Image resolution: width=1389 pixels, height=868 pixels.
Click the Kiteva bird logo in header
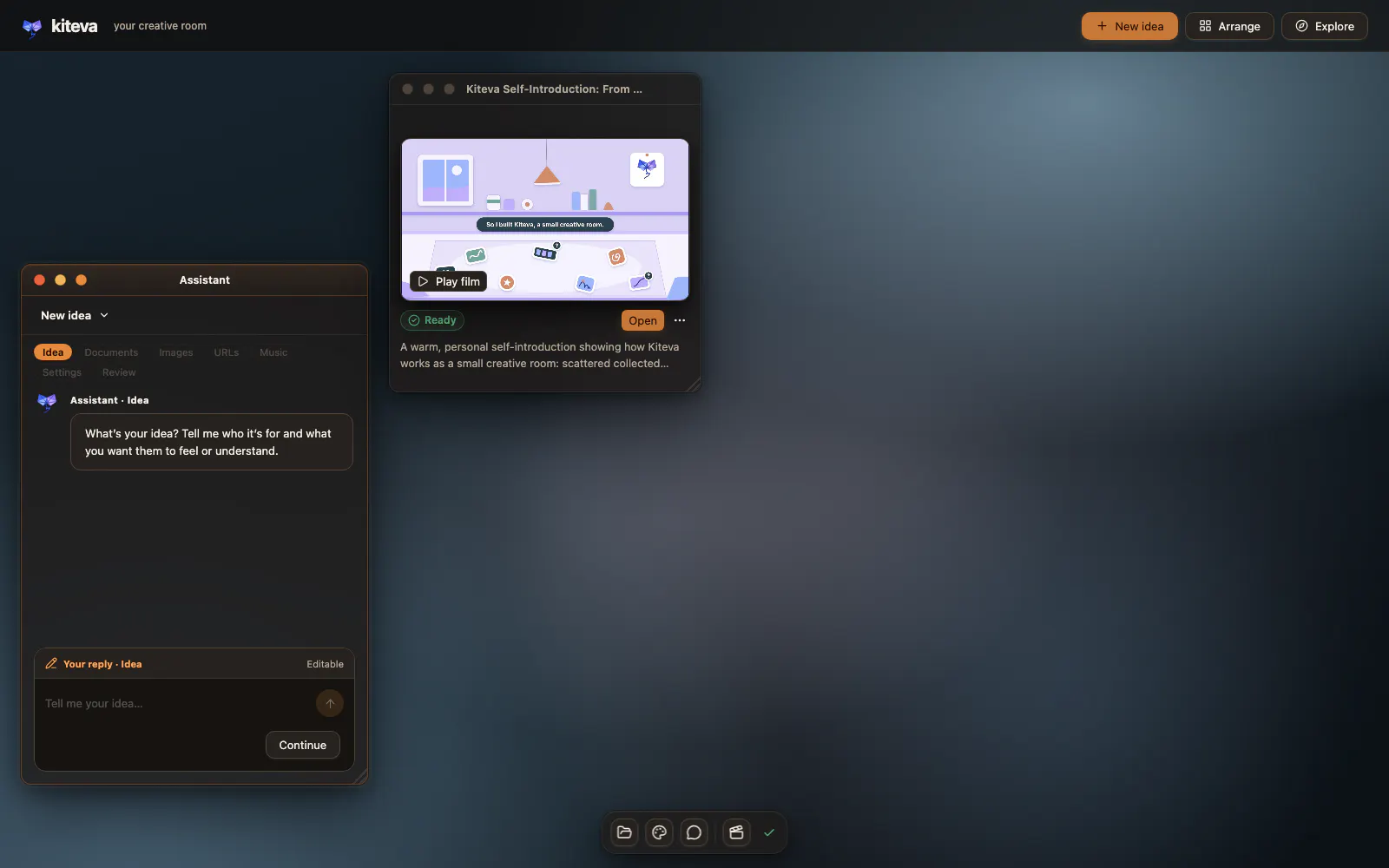[x=32, y=27]
